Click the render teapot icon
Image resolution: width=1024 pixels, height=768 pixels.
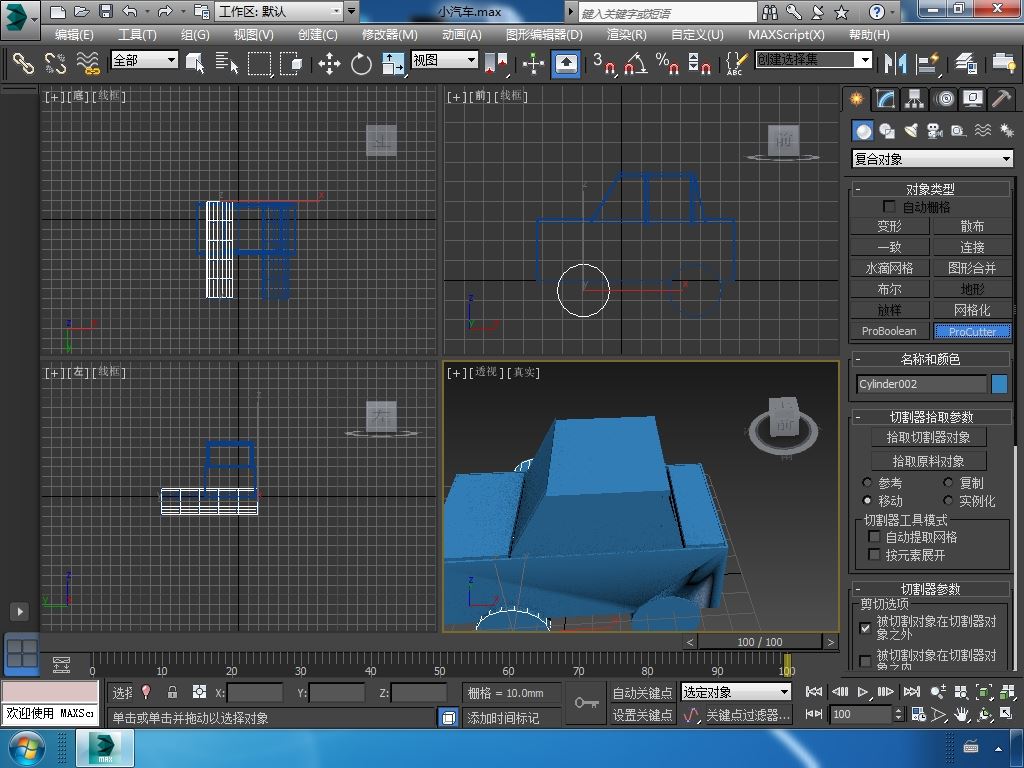coord(1003,63)
